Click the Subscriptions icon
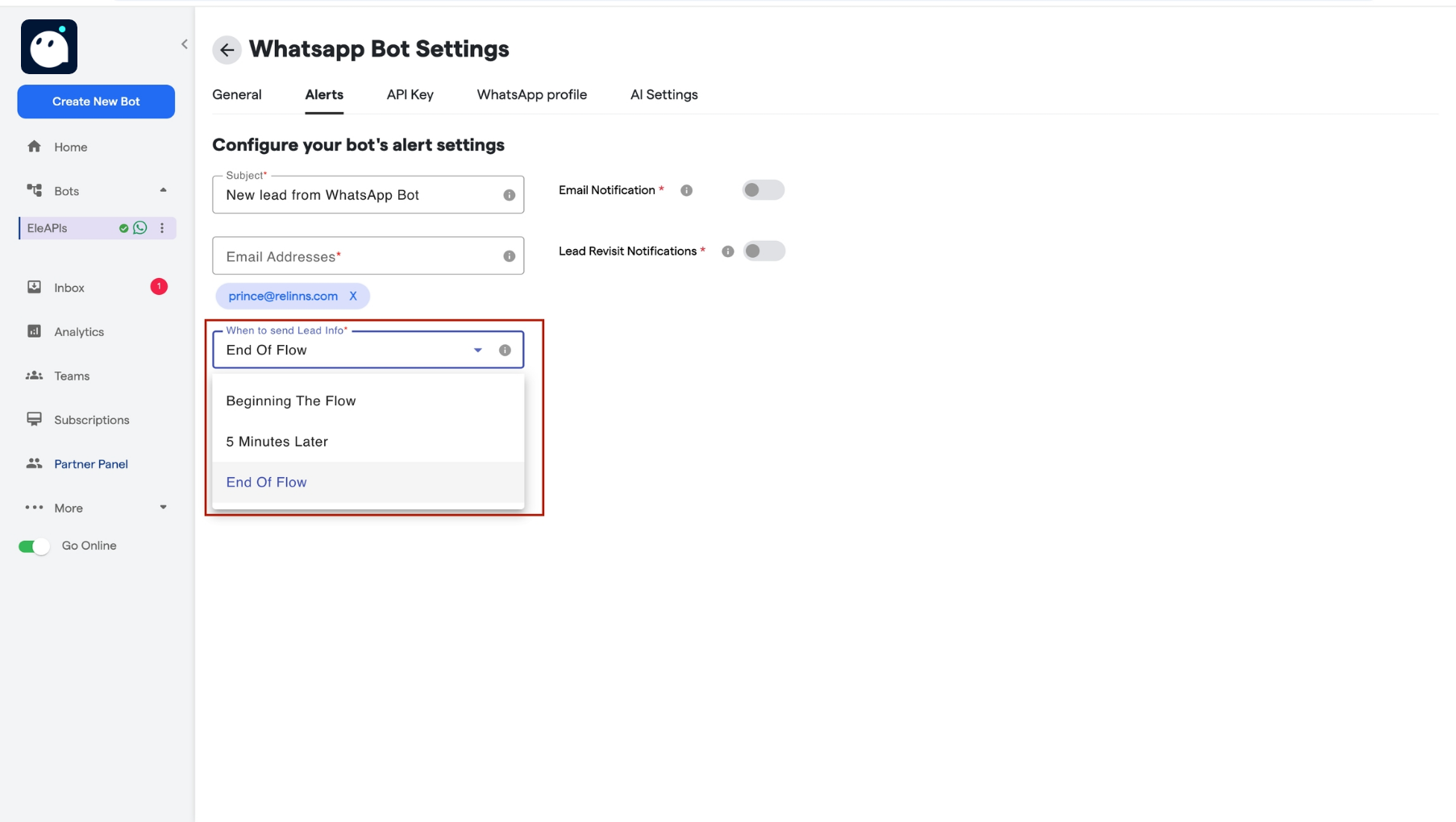 pos(34,419)
